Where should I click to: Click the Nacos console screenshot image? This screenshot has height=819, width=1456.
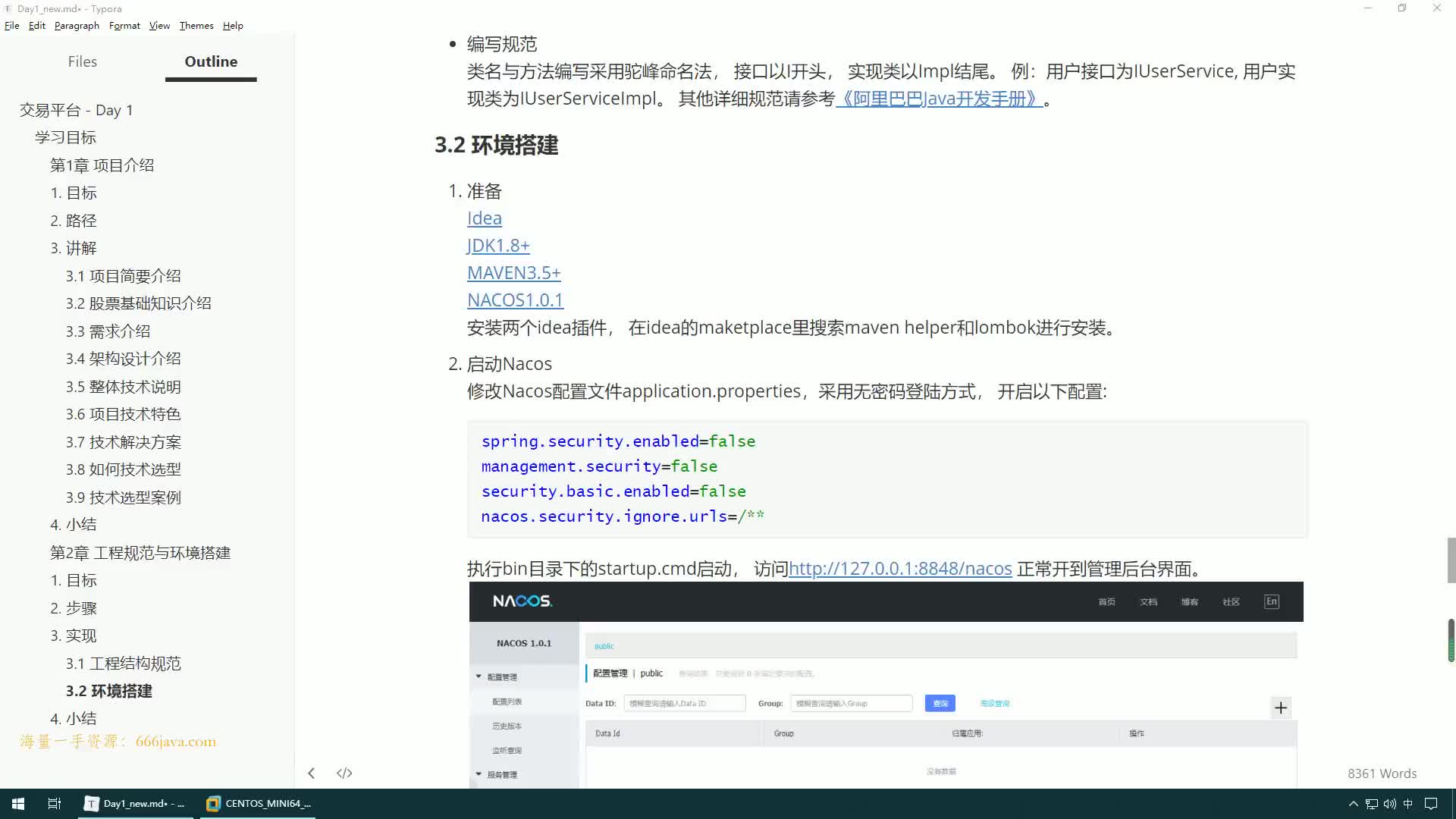click(886, 685)
